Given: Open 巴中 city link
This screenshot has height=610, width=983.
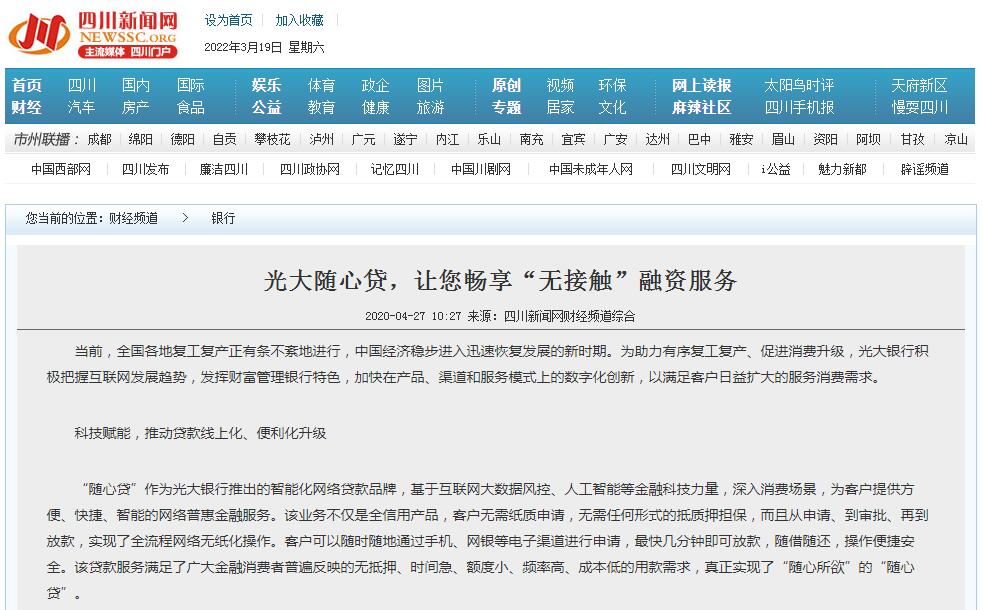Looking at the screenshot, I should coord(700,139).
